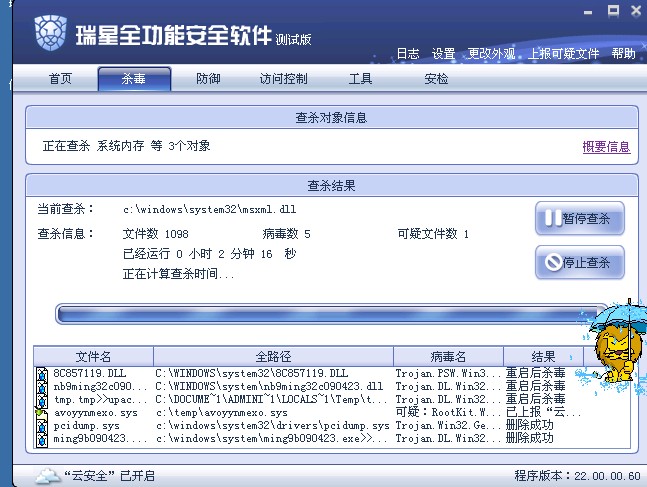Click the 全路径 column header

point(273,357)
